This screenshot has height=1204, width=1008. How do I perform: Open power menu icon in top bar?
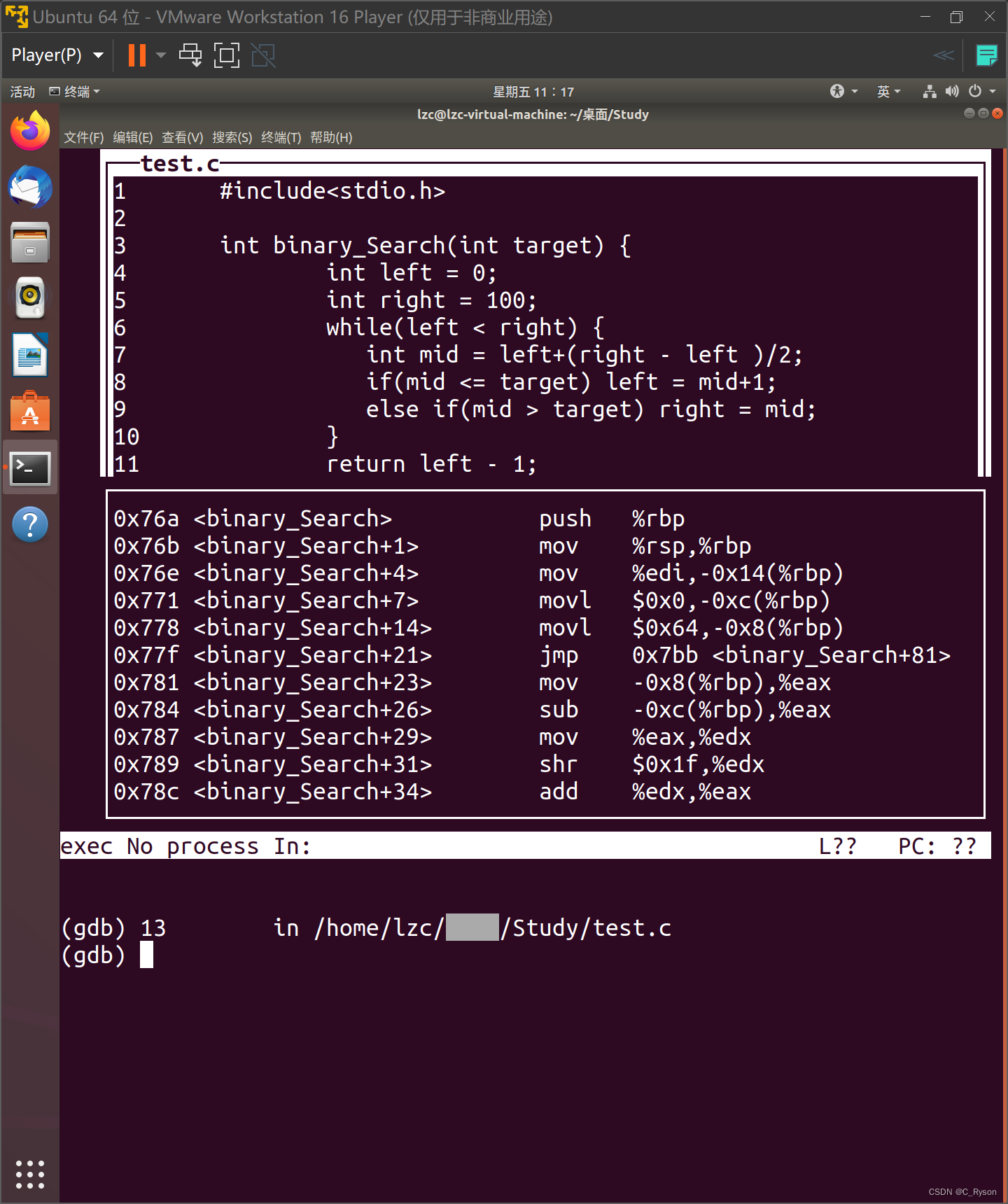click(x=975, y=91)
